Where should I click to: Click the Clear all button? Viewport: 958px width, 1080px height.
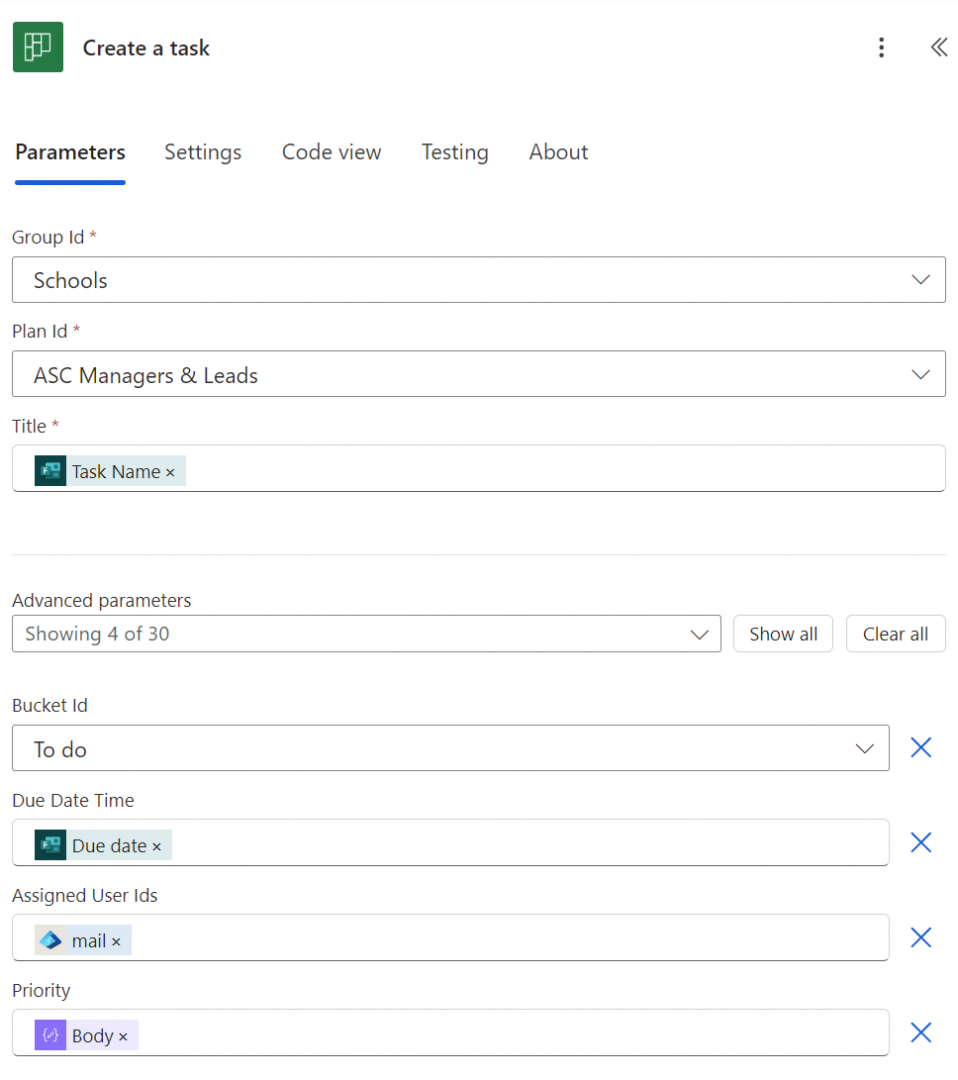pyautogui.click(x=895, y=633)
